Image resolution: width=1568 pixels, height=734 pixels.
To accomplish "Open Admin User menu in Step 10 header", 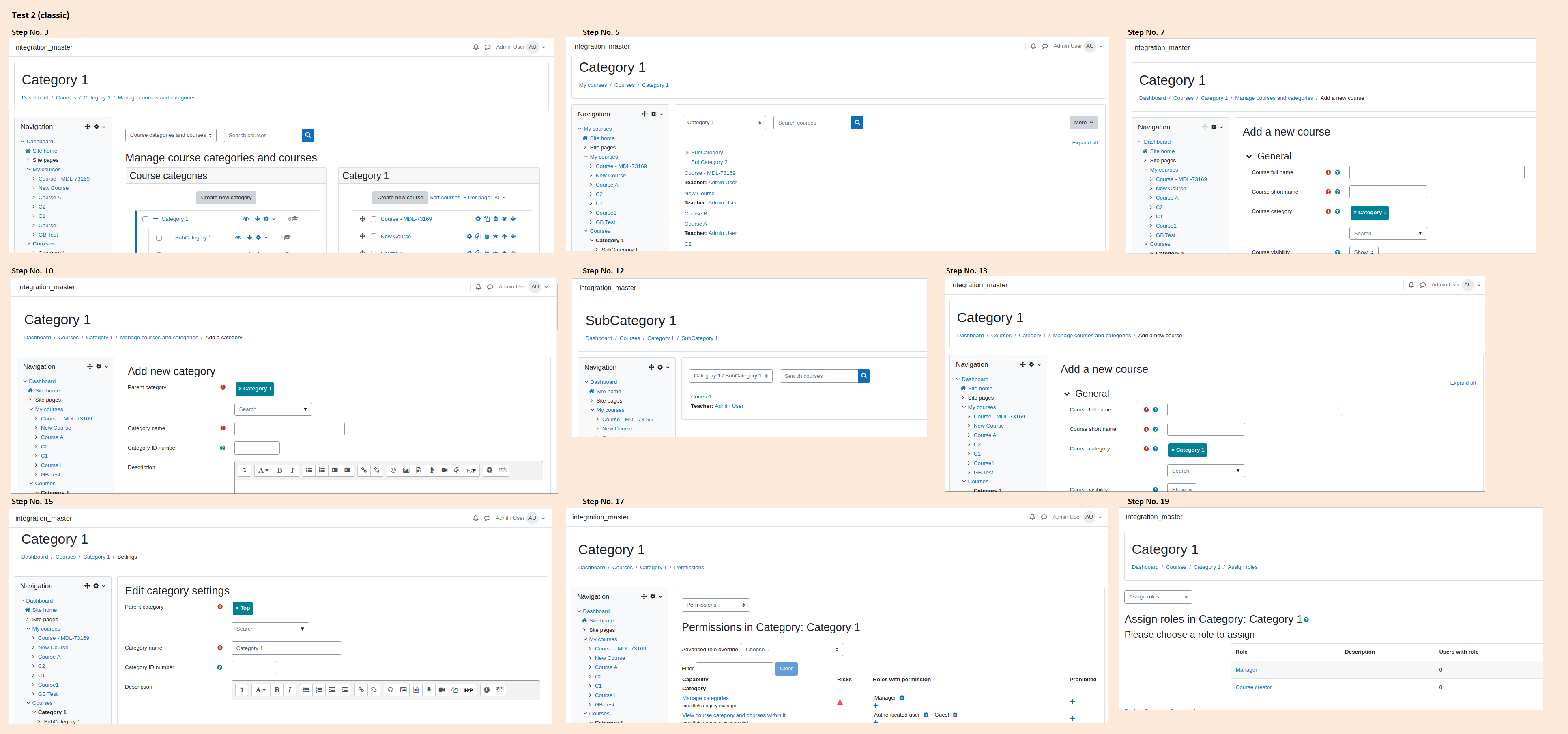I will (x=523, y=287).
